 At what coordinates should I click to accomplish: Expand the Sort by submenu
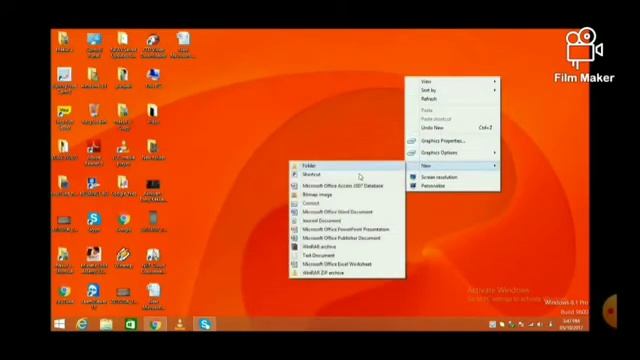click(453, 90)
